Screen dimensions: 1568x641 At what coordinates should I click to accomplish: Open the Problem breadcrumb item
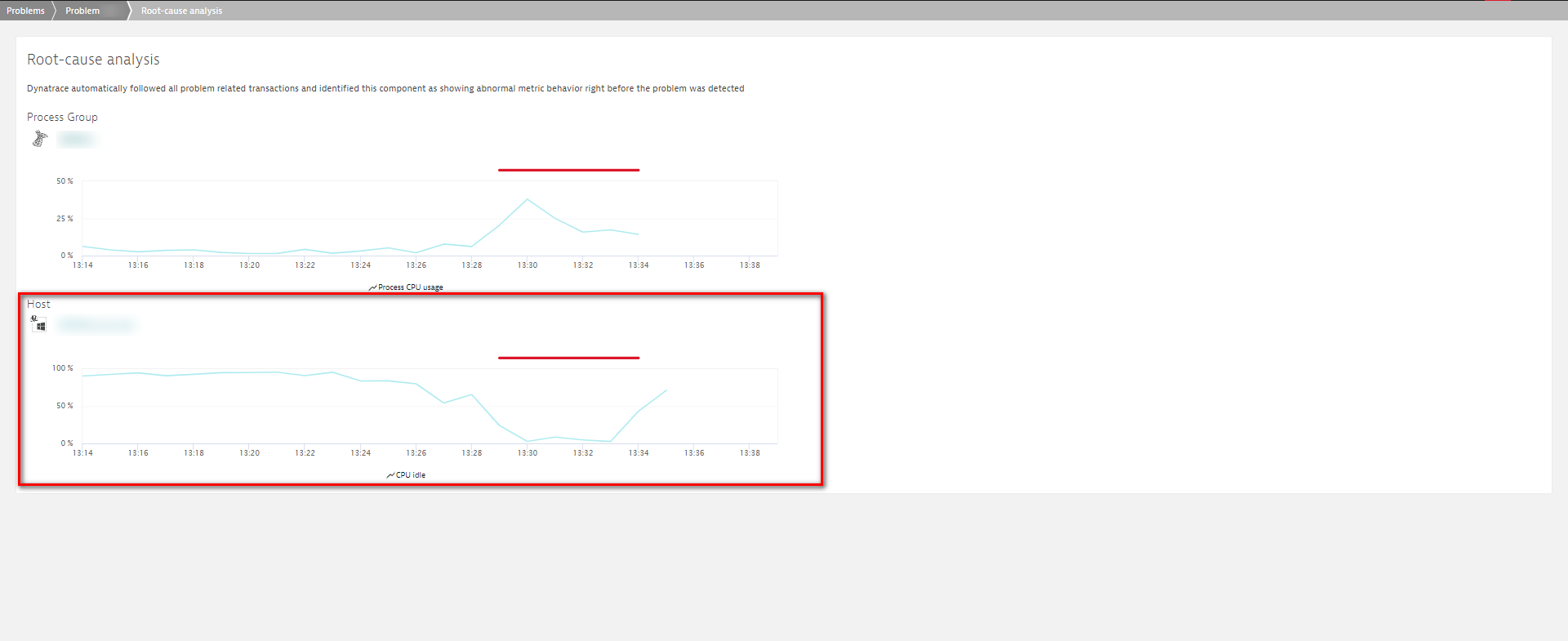tap(82, 11)
